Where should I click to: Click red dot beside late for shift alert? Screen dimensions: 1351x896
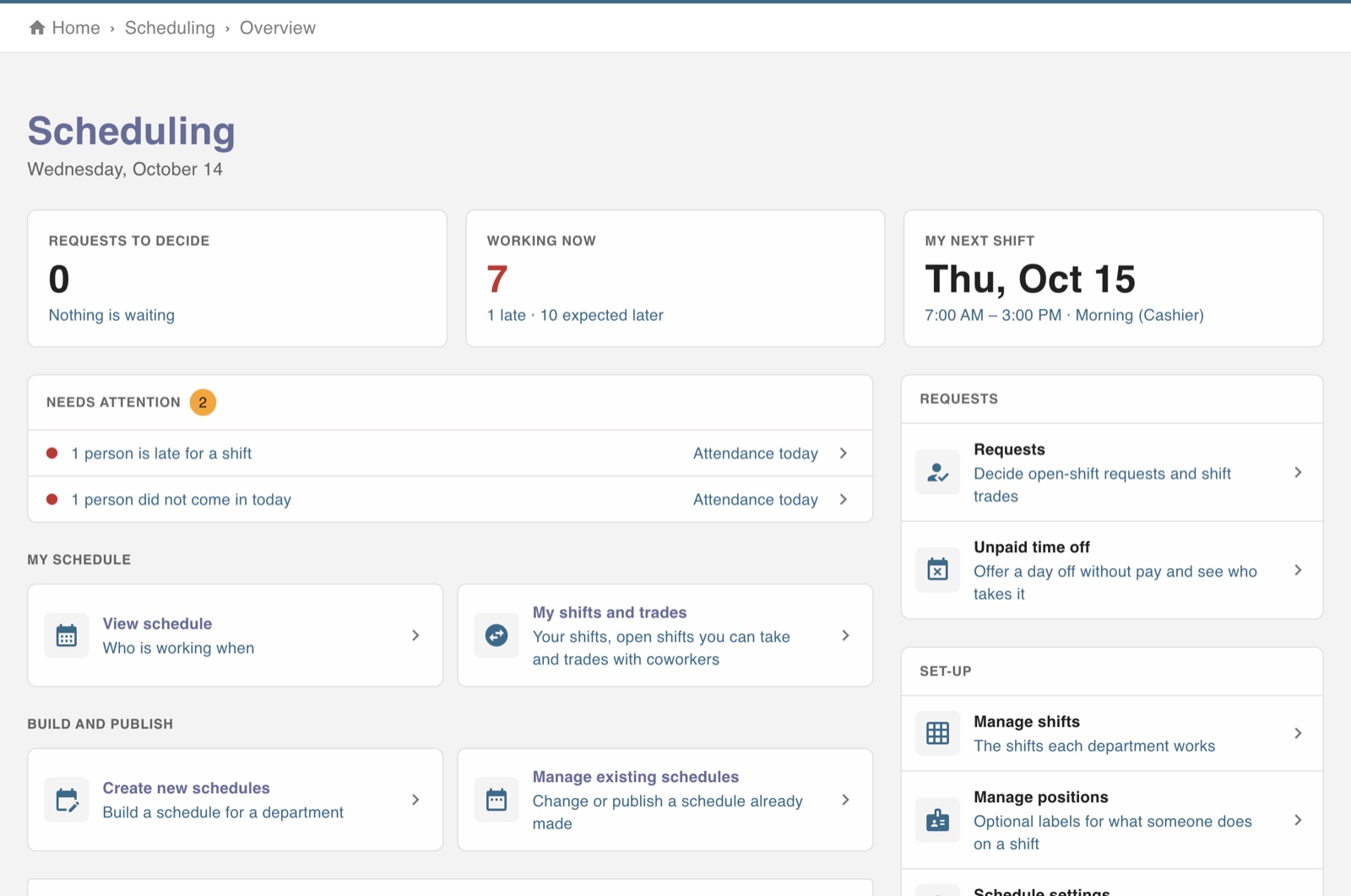(52, 453)
